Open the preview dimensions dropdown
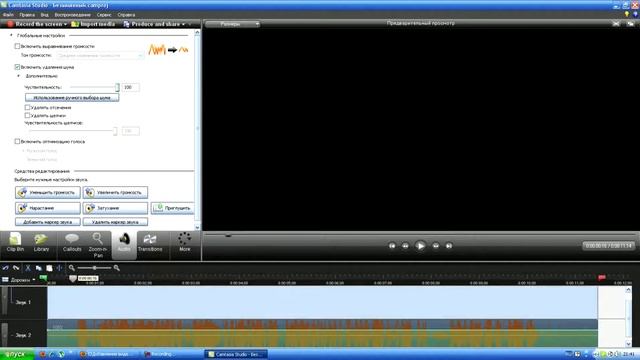Image resolution: width=640 pixels, height=360 pixels. point(233,24)
